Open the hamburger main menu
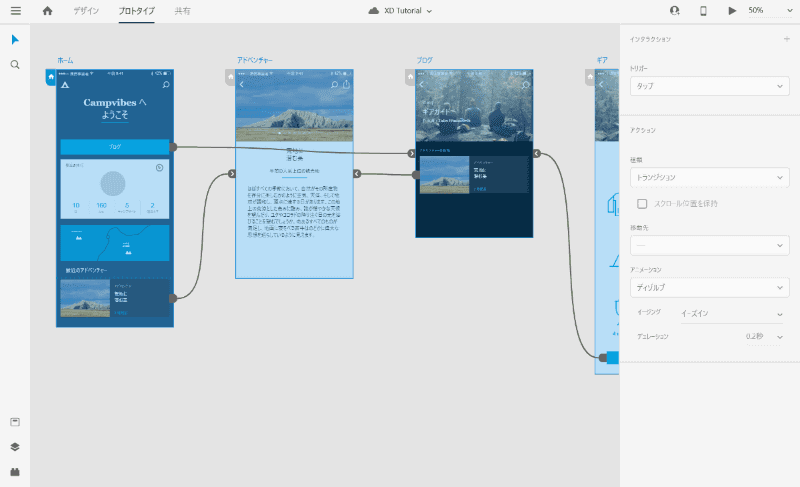 (15, 10)
